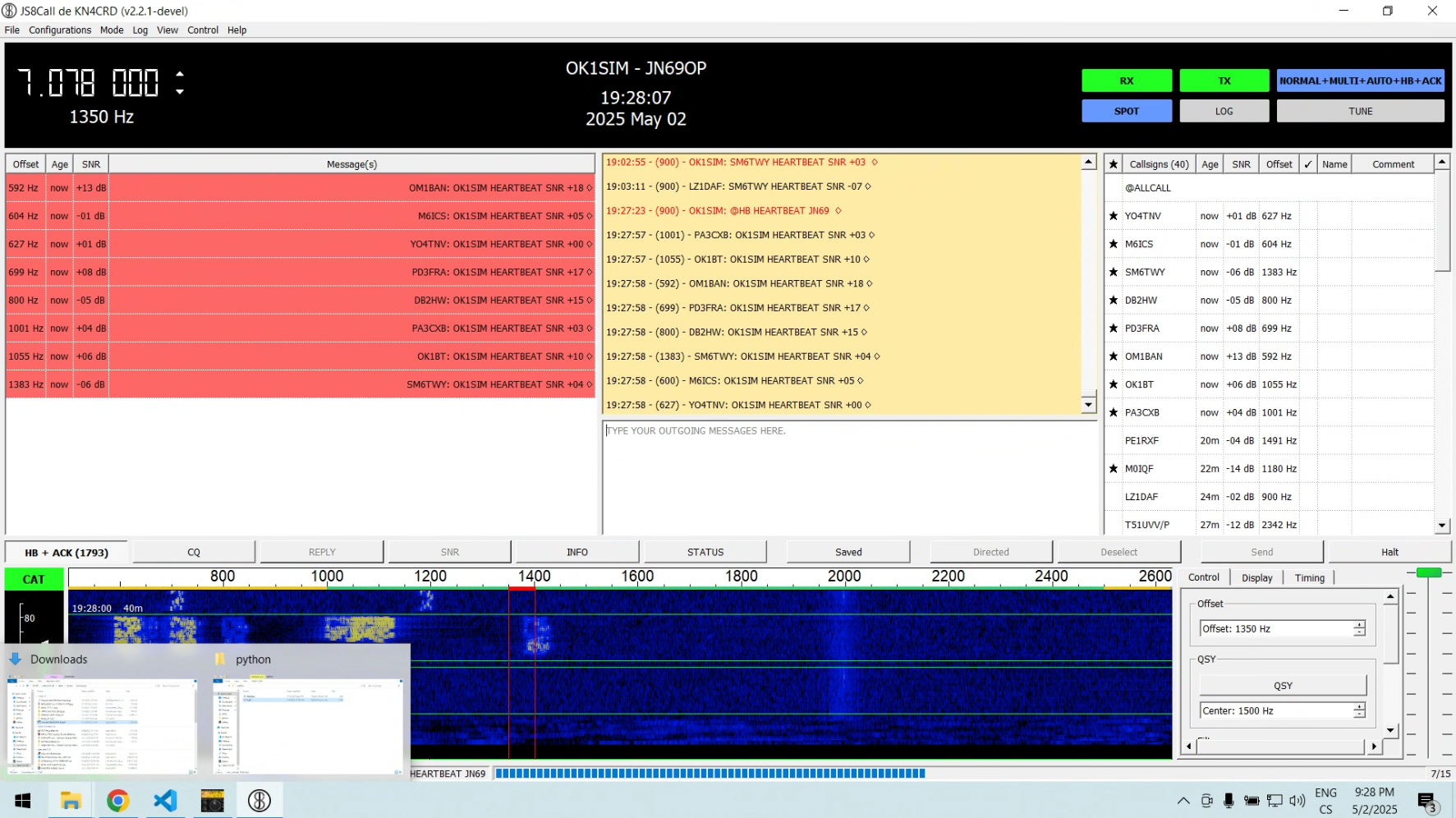Sort by the star column header

click(x=1114, y=164)
